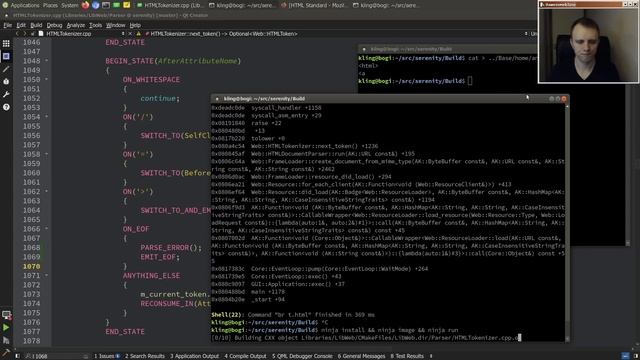
Task: Go back in editor navigation history
Action: pos(17,34)
